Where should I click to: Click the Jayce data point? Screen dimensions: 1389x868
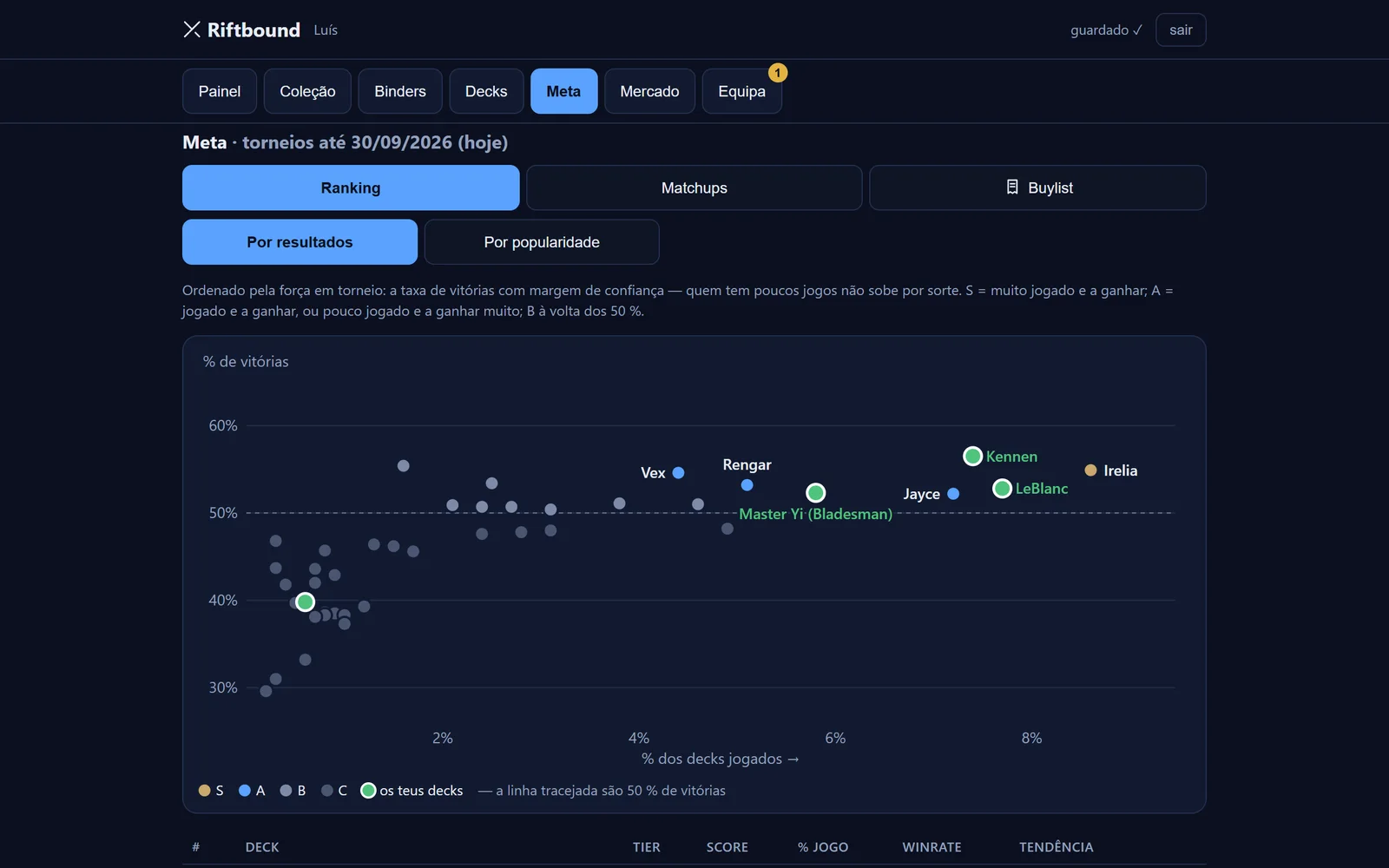[x=953, y=494]
